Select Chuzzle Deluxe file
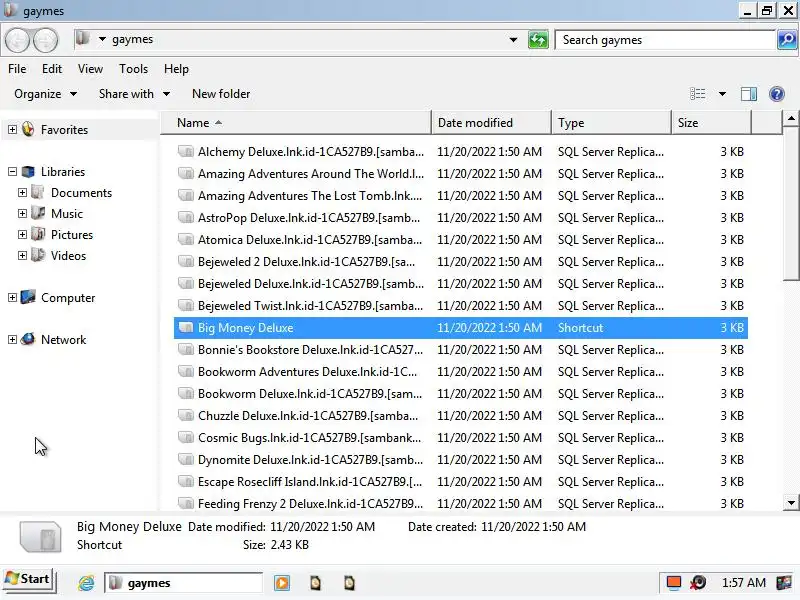 (461, 416)
